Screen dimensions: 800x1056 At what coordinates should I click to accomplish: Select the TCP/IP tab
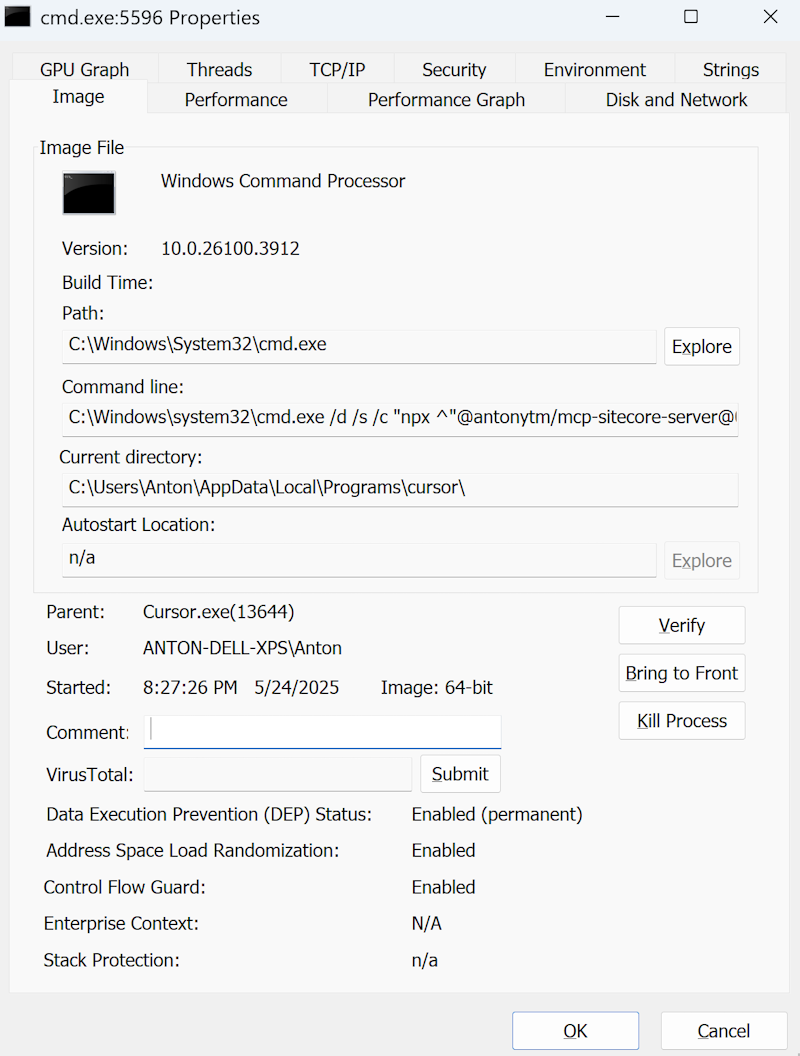coord(337,69)
